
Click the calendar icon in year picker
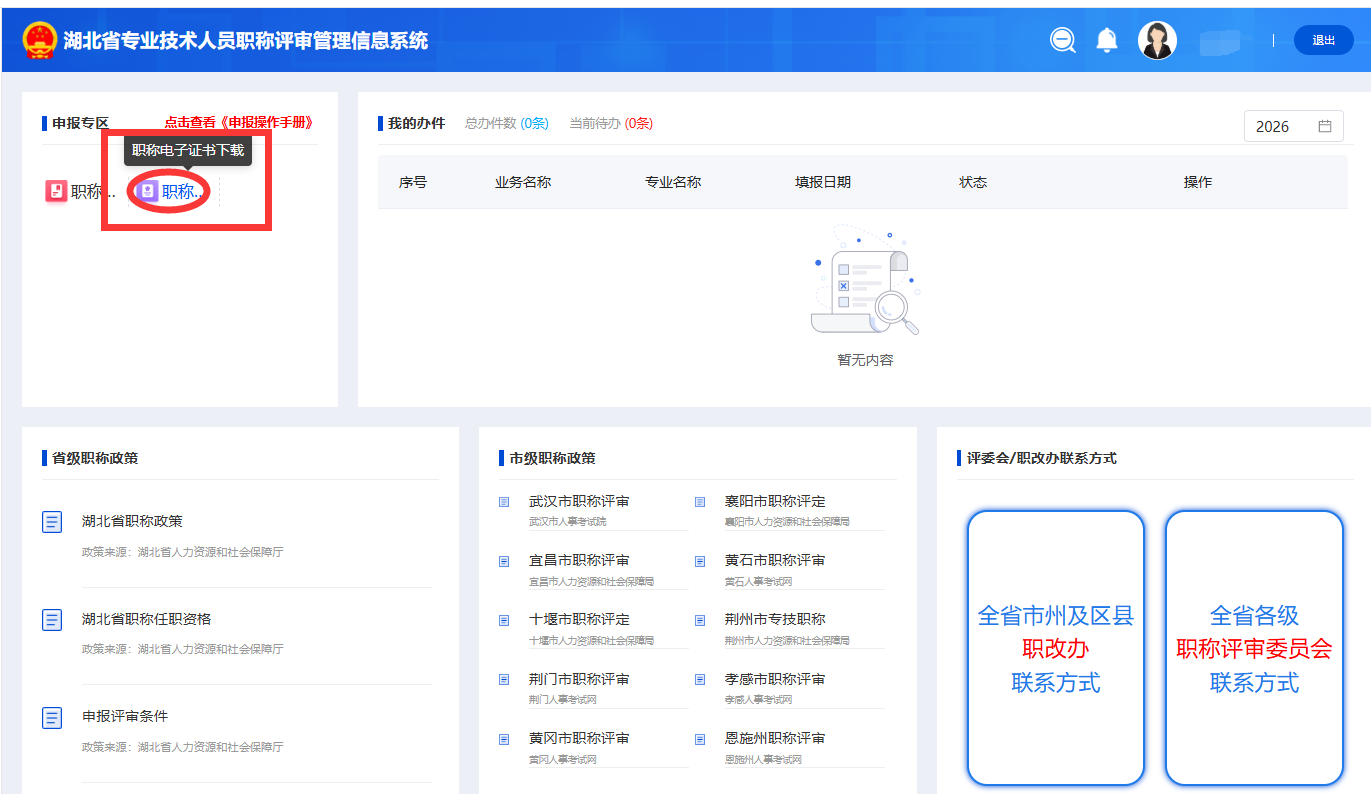(x=1325, y=126)
